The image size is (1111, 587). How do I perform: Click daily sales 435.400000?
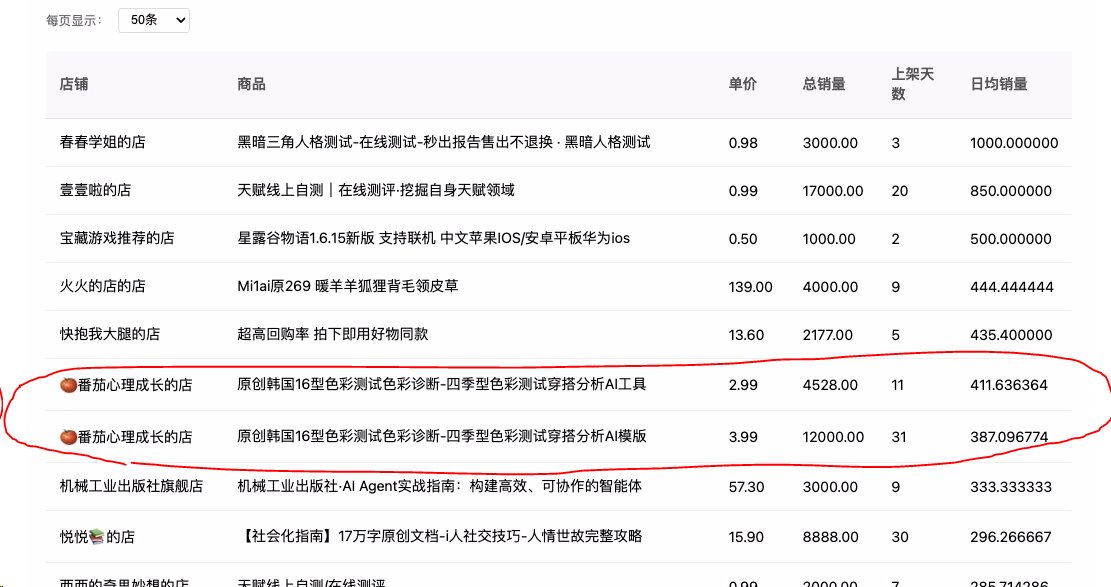[x=1011, y=335]
